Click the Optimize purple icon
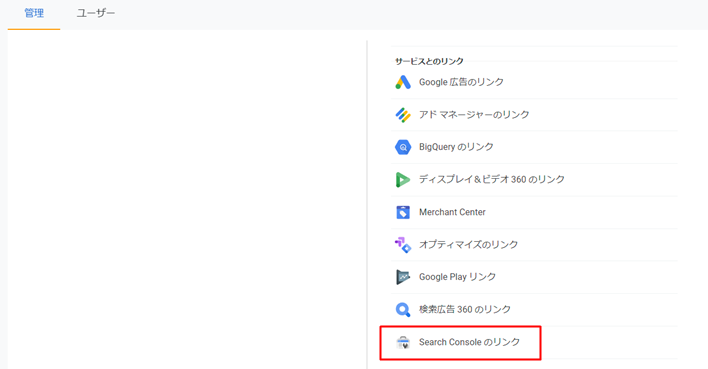Image resolution: width=708 pixels, height=369 pixels. tap(403, 245)
